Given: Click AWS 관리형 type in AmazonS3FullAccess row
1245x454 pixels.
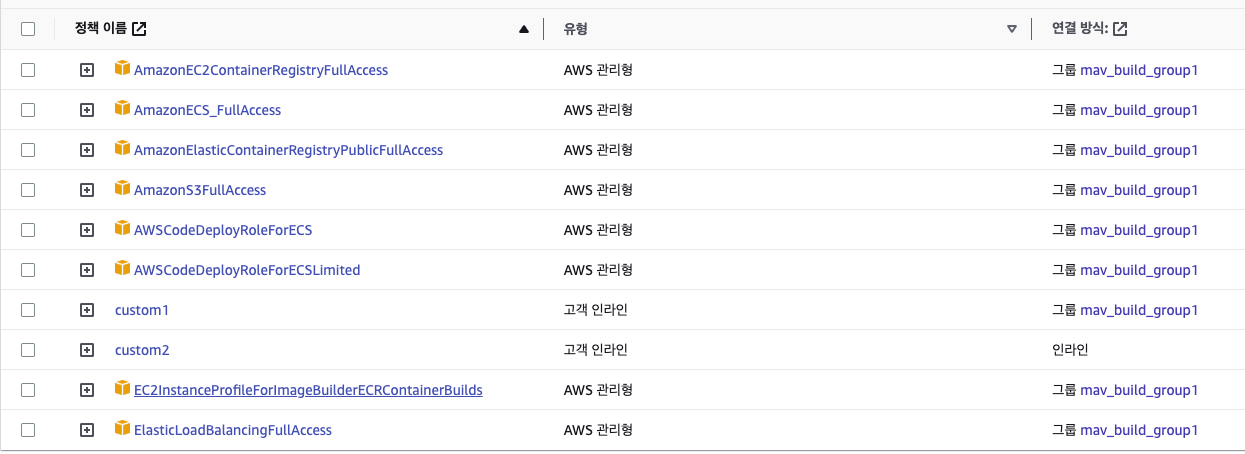Looking at the screenshot, I should point(598,190).
